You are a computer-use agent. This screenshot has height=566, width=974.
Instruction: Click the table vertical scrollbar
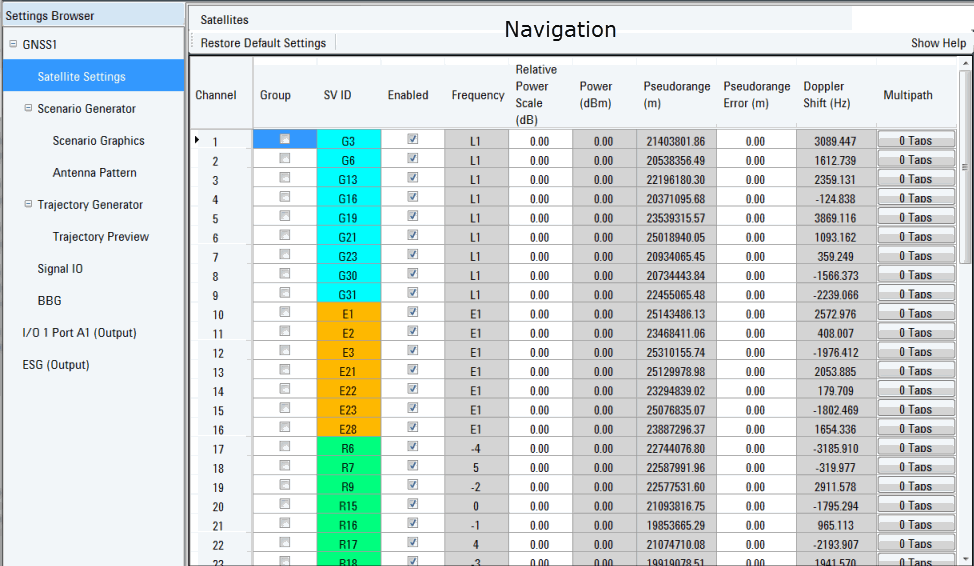point(965,300)
